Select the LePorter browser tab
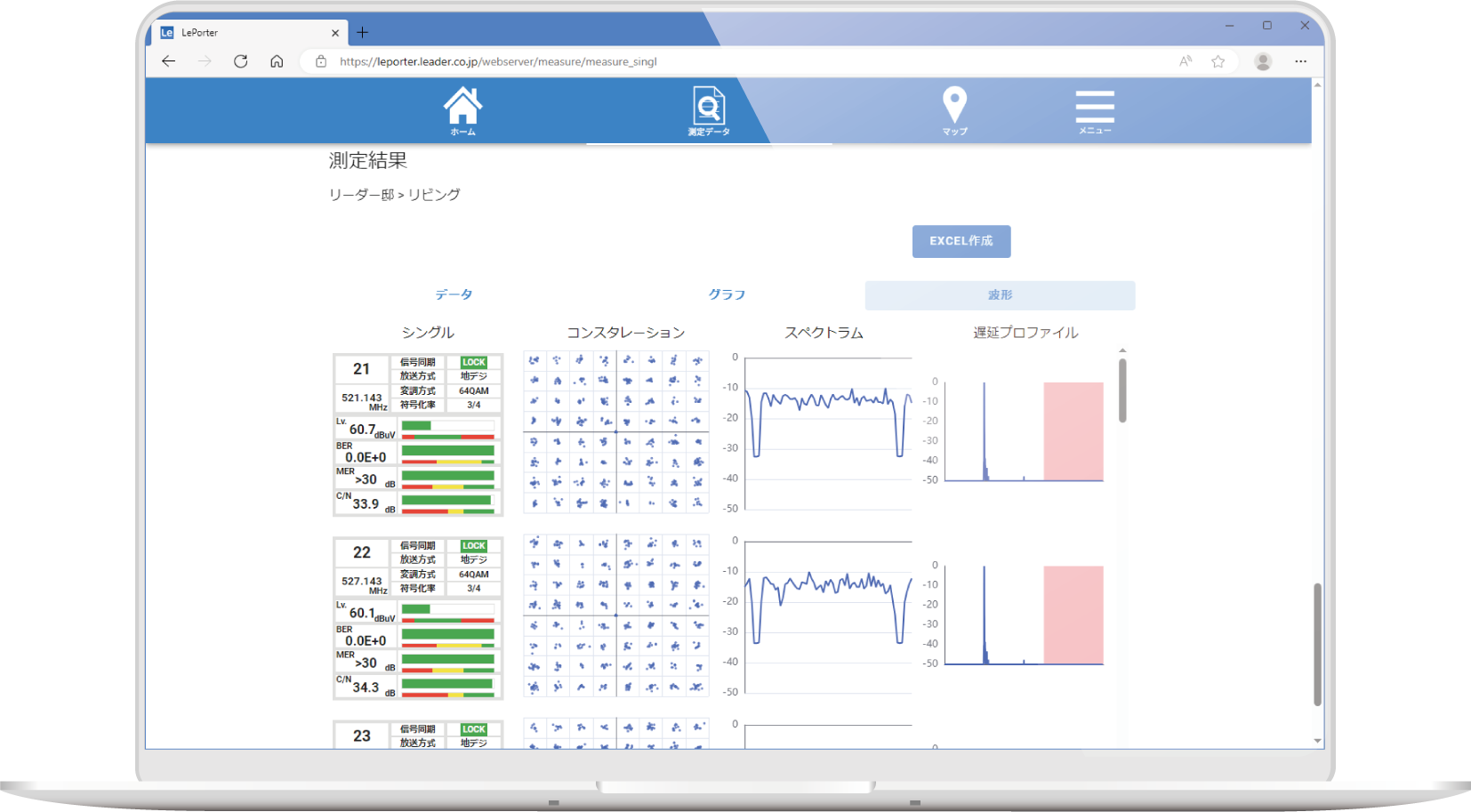This screenshot has height=812, width=1471. tap(249, 33)
